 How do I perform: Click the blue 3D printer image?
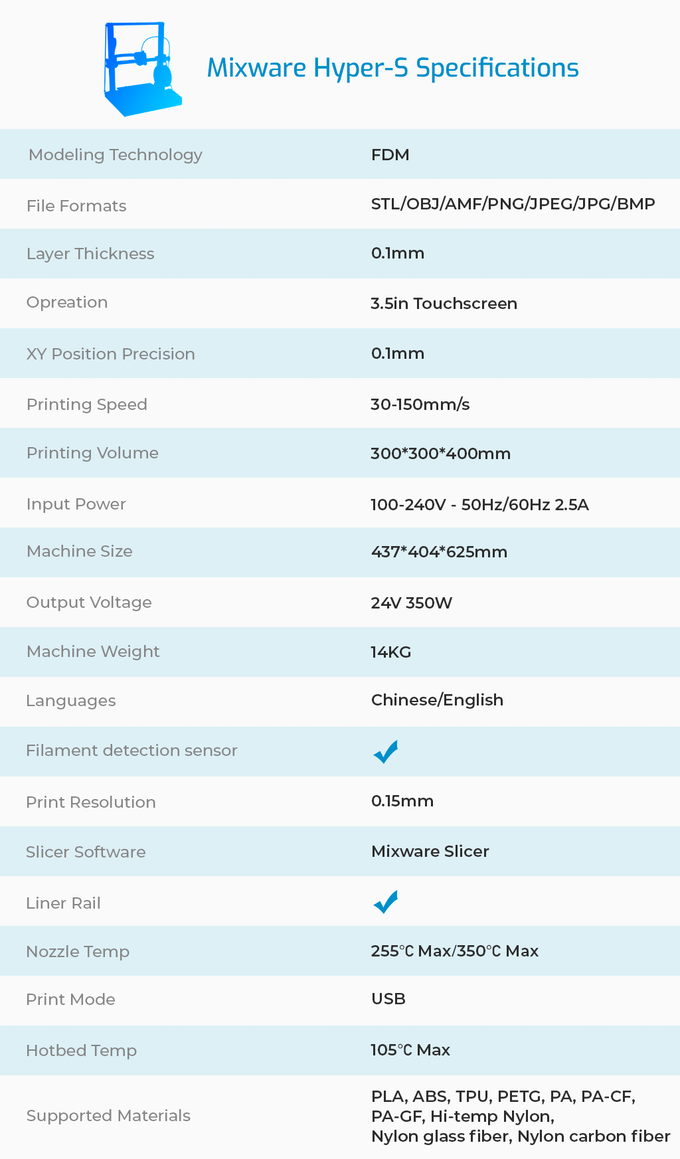click(144, 68)
